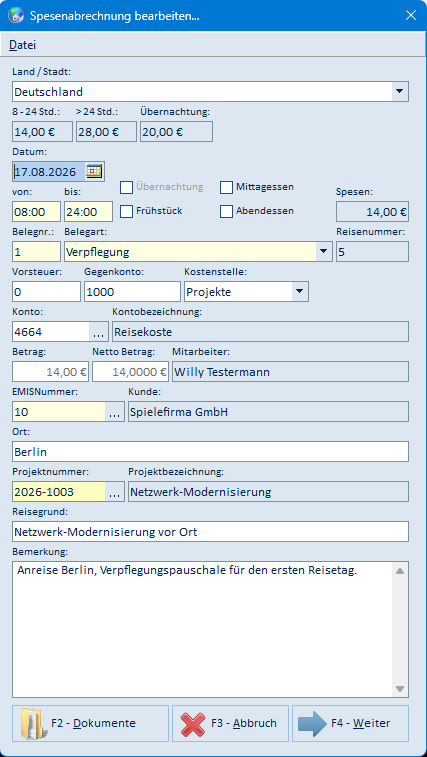This screenshot has height=757, width=427.
Task: Click the Reisegrund text field
Action: pos(210,532)
